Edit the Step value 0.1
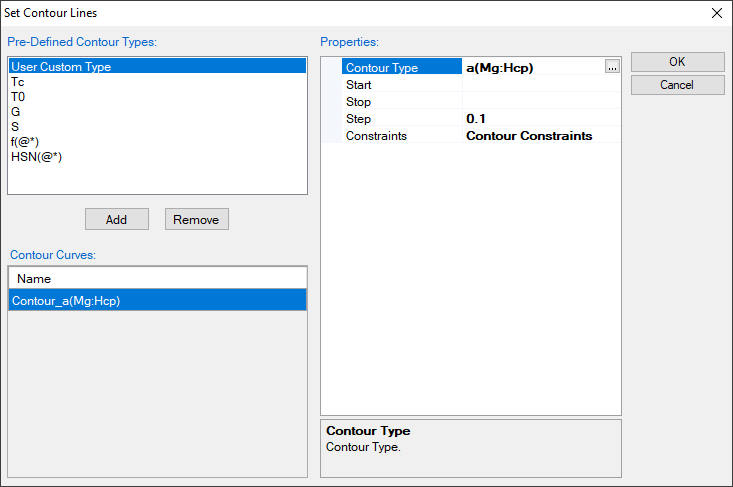This screenshot has width=733, height=487. point(540,119)
